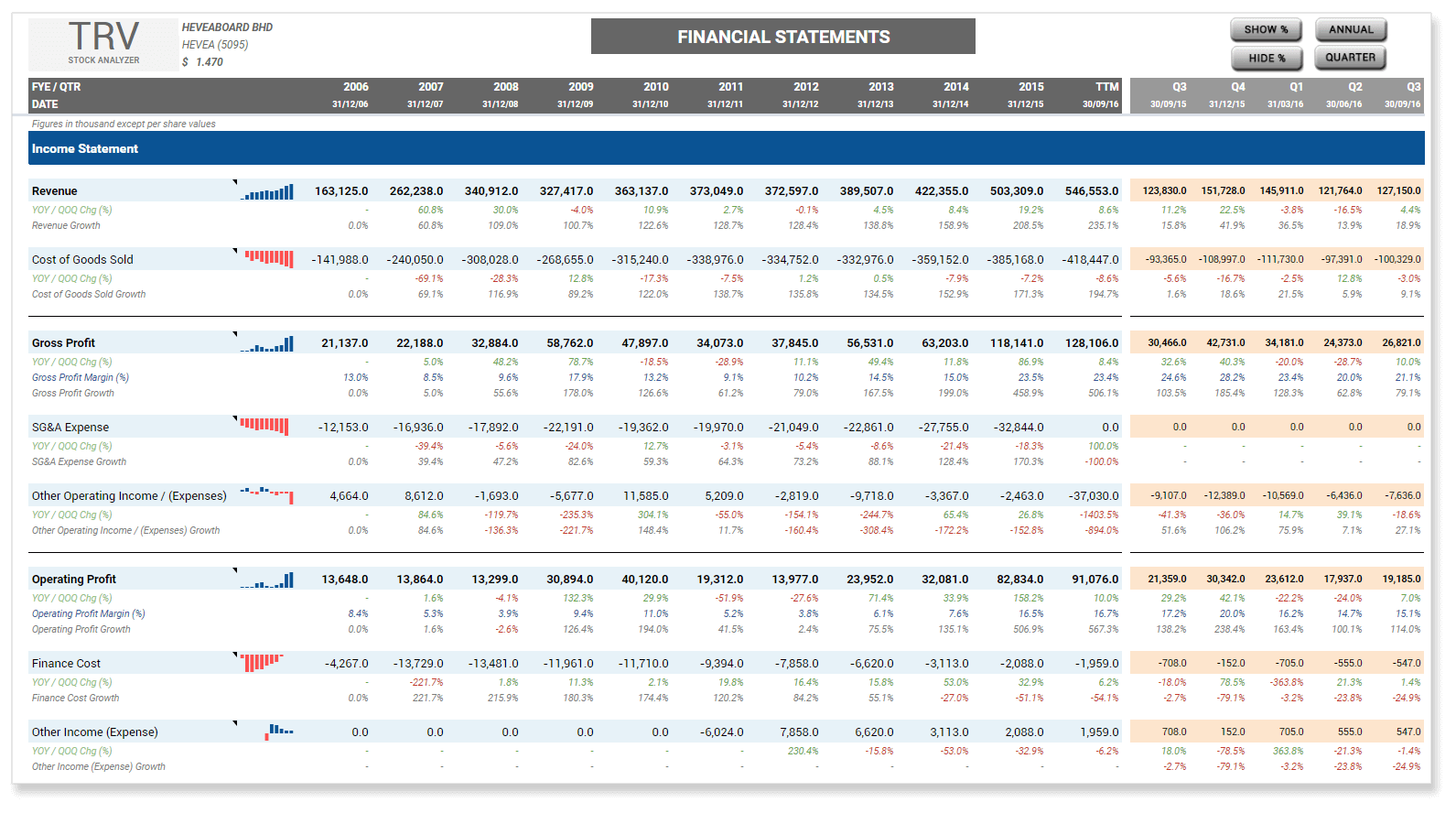Image resolution: width=1456 pixels, height=813 pixels.
Task: Click quarterly Revenue value 151,728.0
Action: click(1223, 191)
